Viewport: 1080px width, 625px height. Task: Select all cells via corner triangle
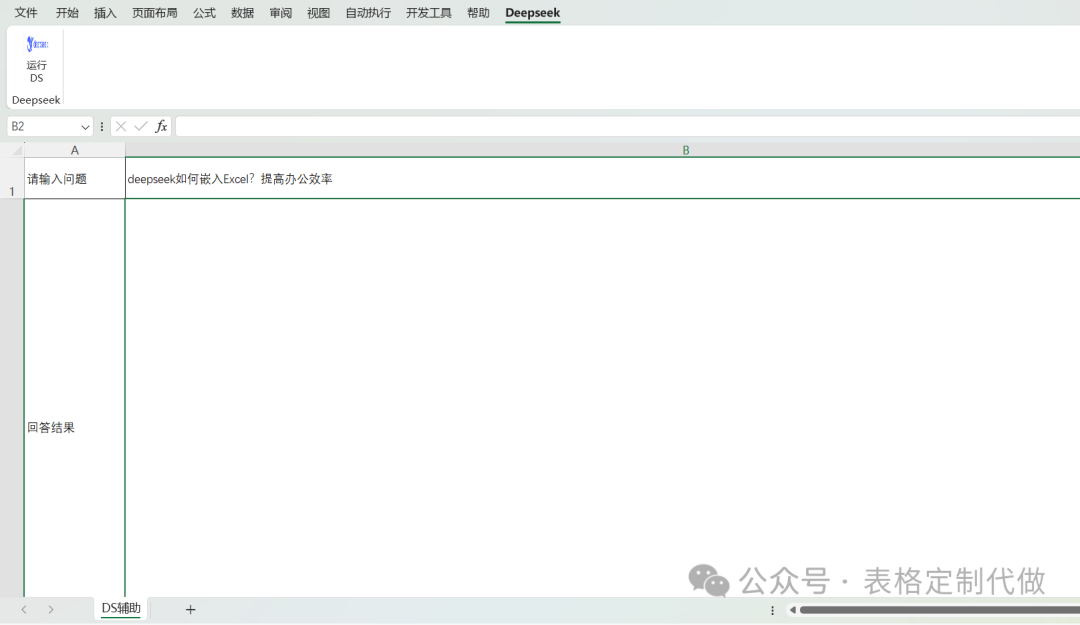click(17, 150)
